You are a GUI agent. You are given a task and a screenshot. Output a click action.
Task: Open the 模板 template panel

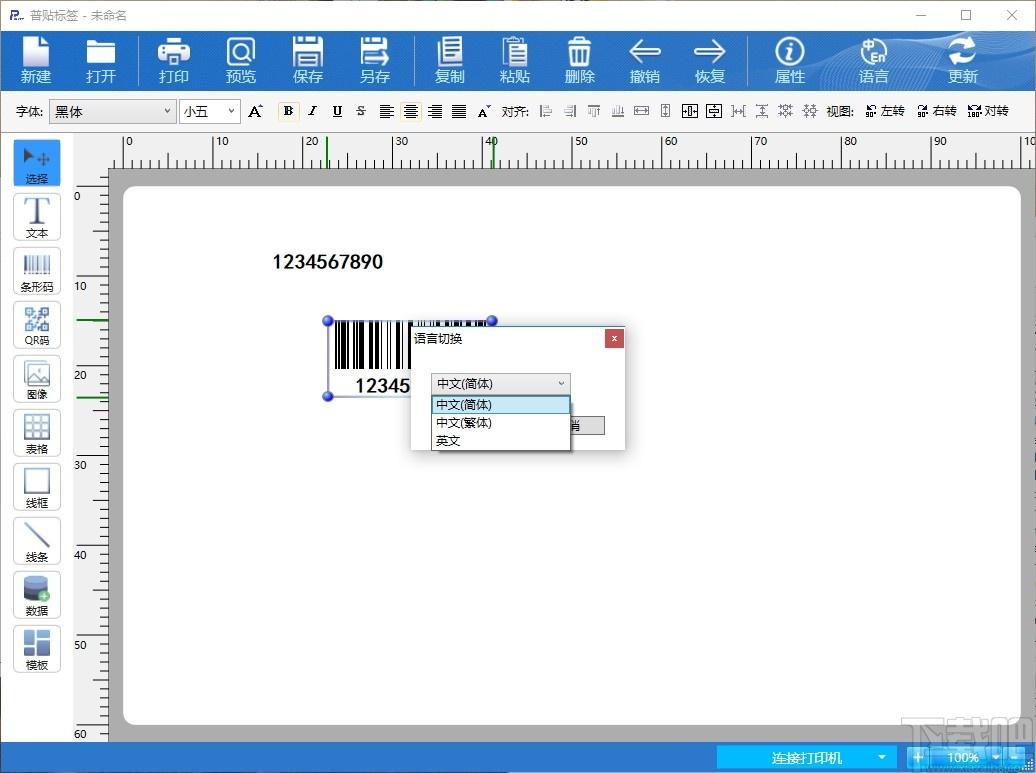point(37,649)
